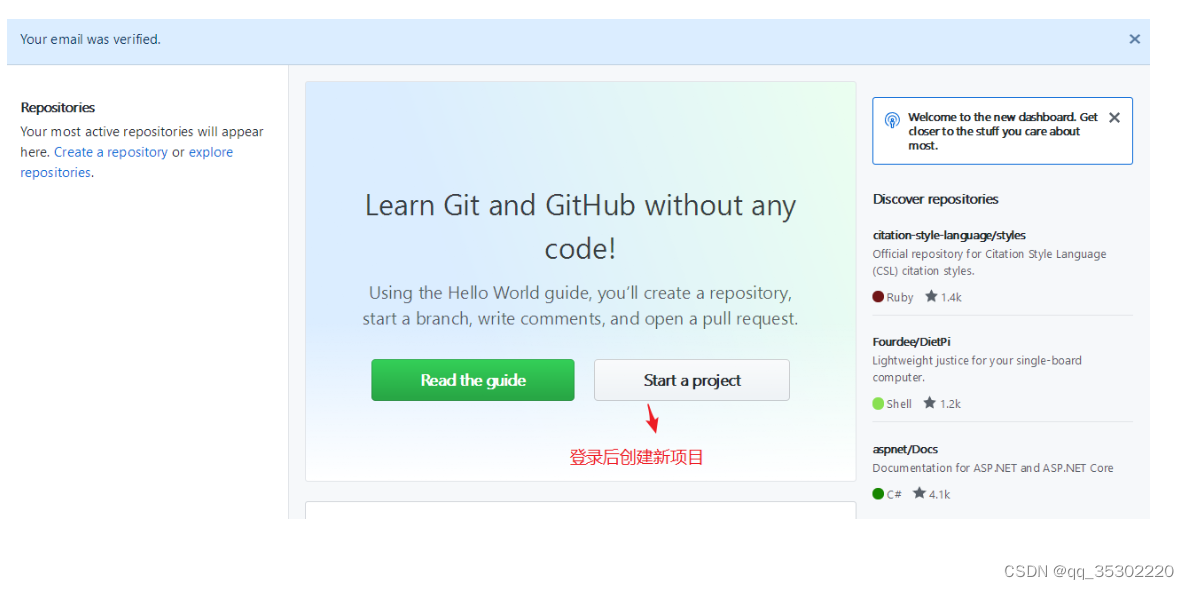Screen dimensions: 1189x589
Task: Click the 1.2k star count
Action: [x=950, y=403]
